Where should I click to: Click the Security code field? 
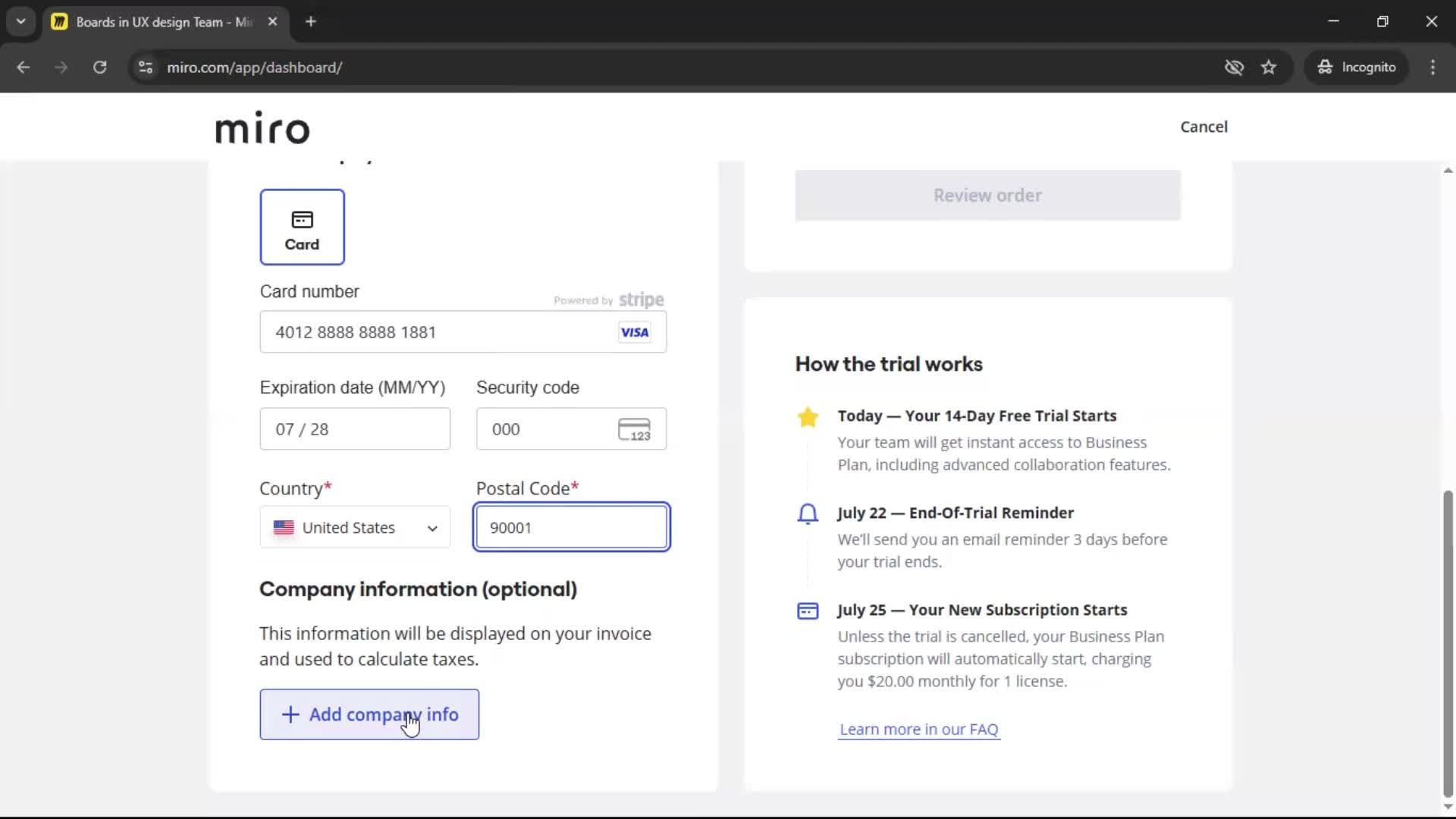tap(572, 429)
